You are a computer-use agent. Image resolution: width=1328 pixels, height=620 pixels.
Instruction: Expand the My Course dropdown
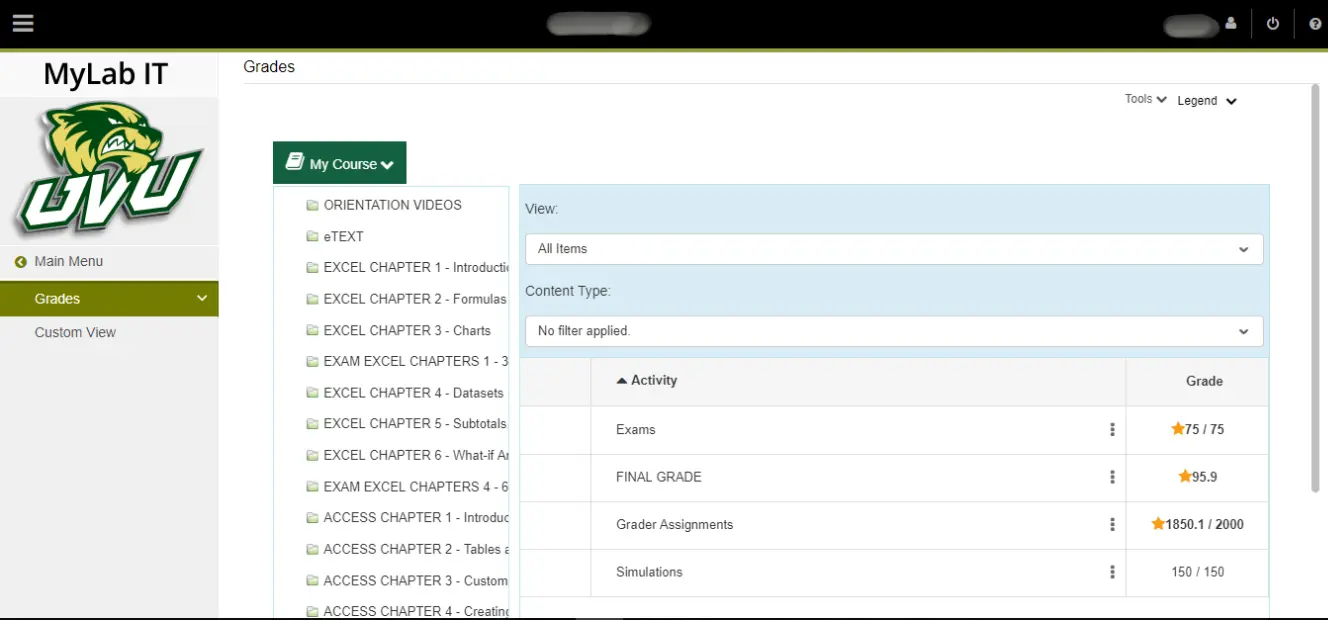point(340,163)
